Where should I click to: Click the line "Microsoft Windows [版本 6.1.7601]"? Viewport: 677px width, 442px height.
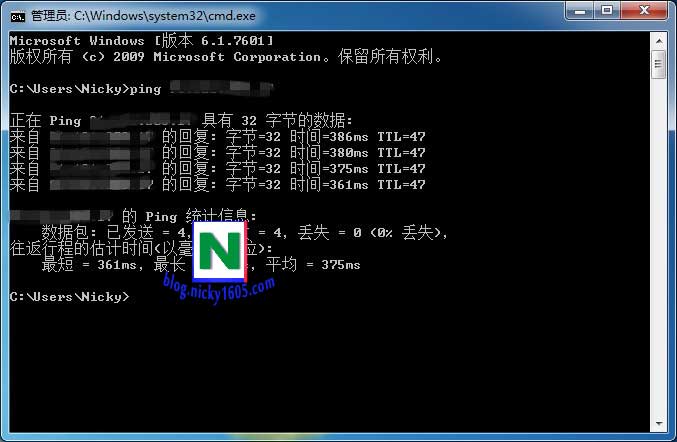coord(141,41)
